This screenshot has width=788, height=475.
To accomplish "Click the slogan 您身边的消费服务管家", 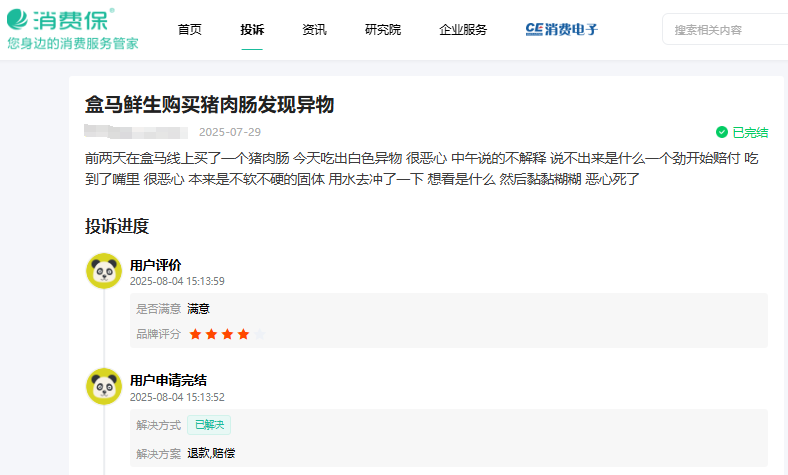I will click(72, 44).
